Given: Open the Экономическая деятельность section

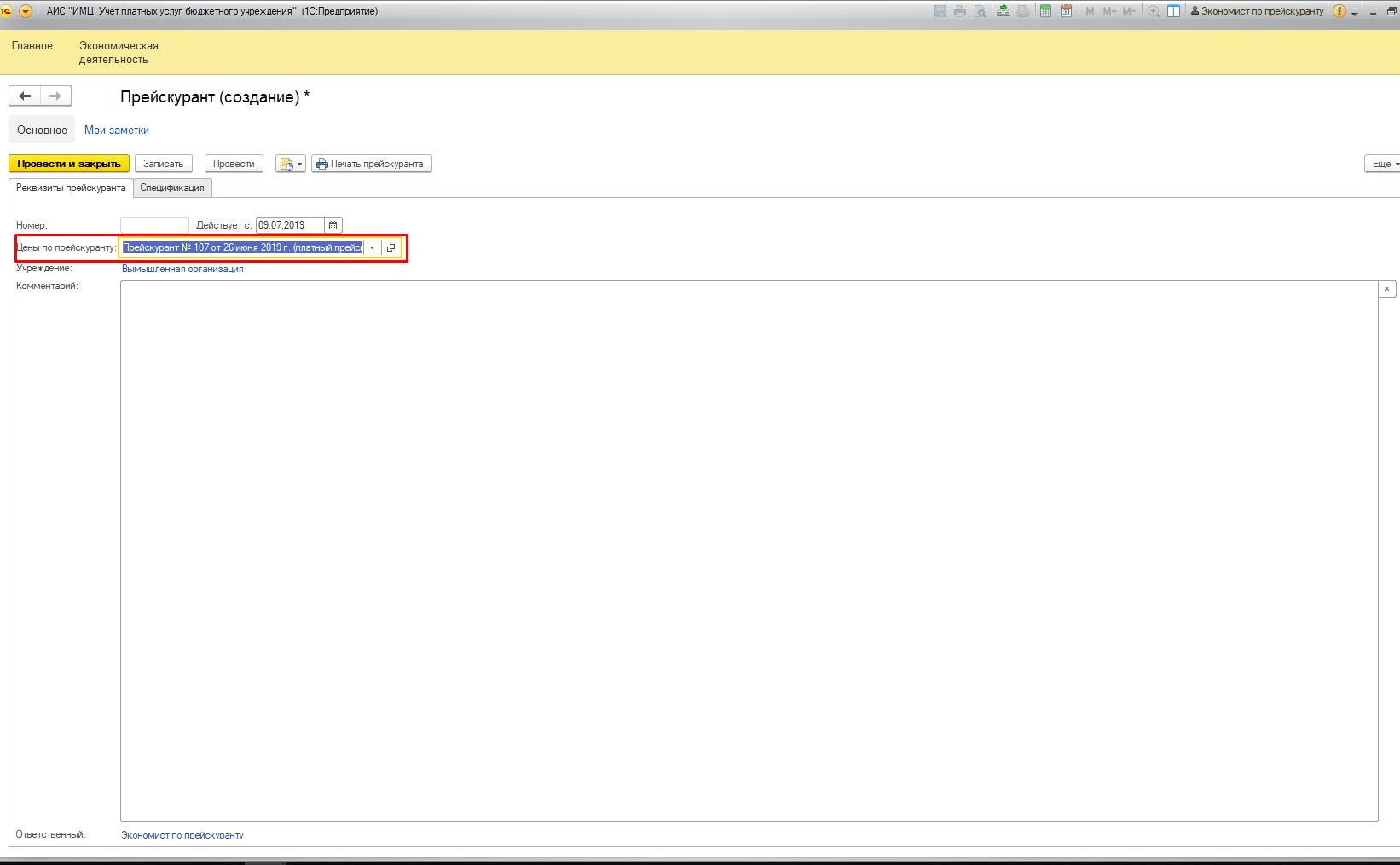Looking at the screenshot, I should 119,52.
